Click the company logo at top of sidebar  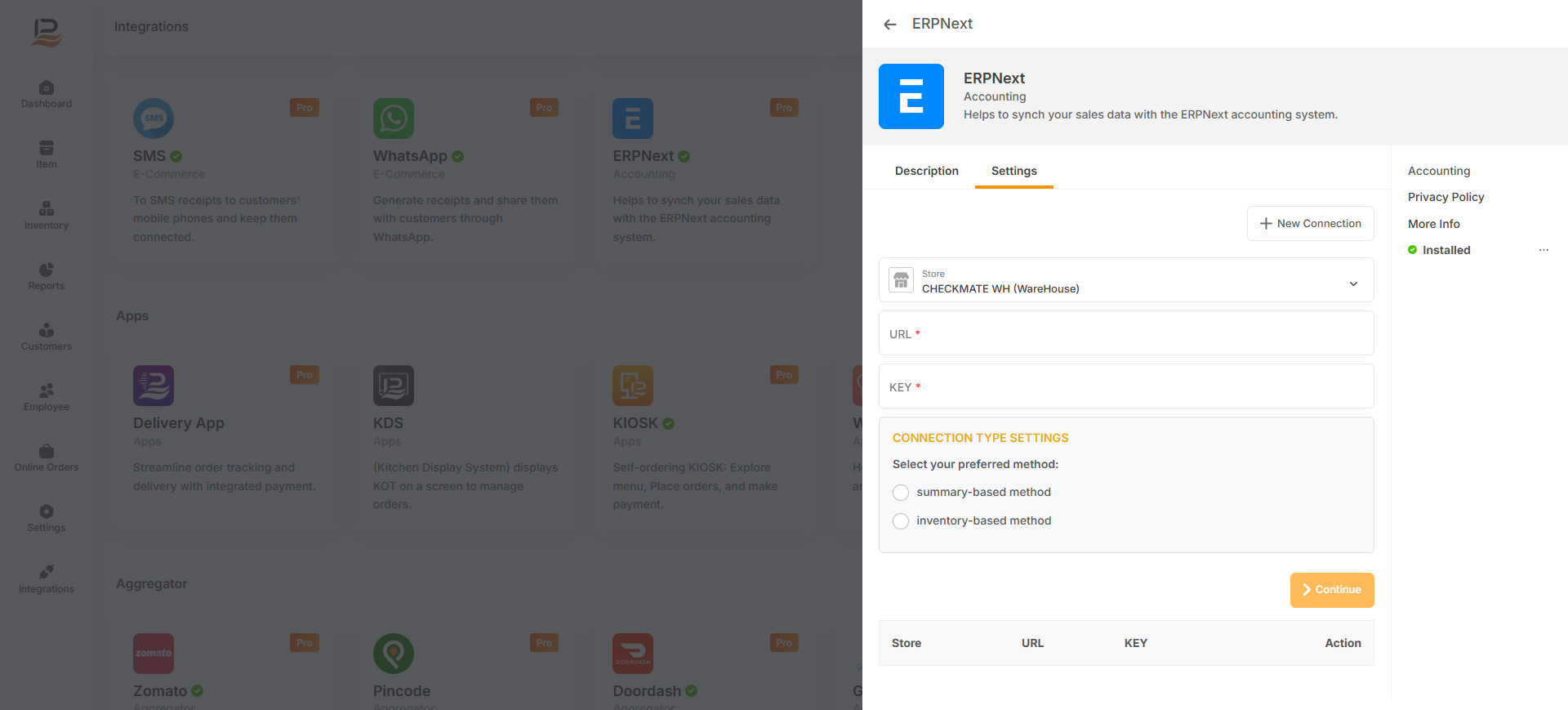[47, 32]
